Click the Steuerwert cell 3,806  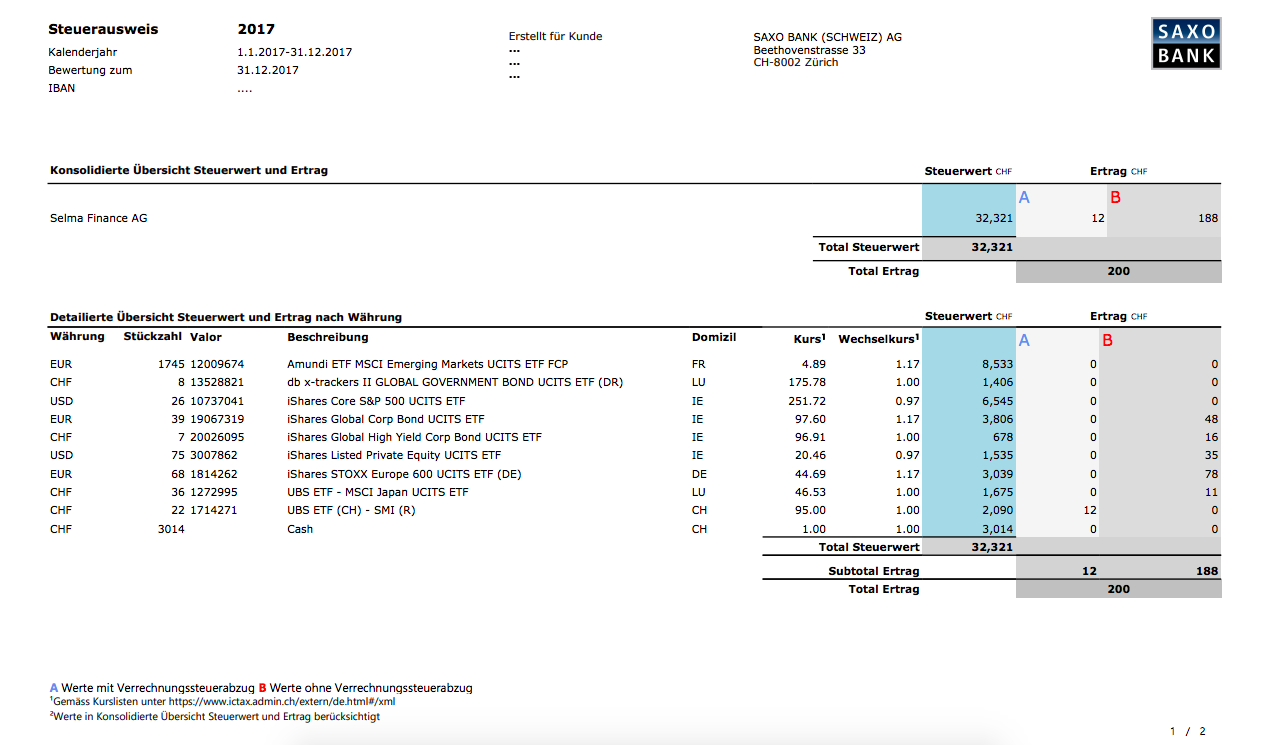[997, 419]
